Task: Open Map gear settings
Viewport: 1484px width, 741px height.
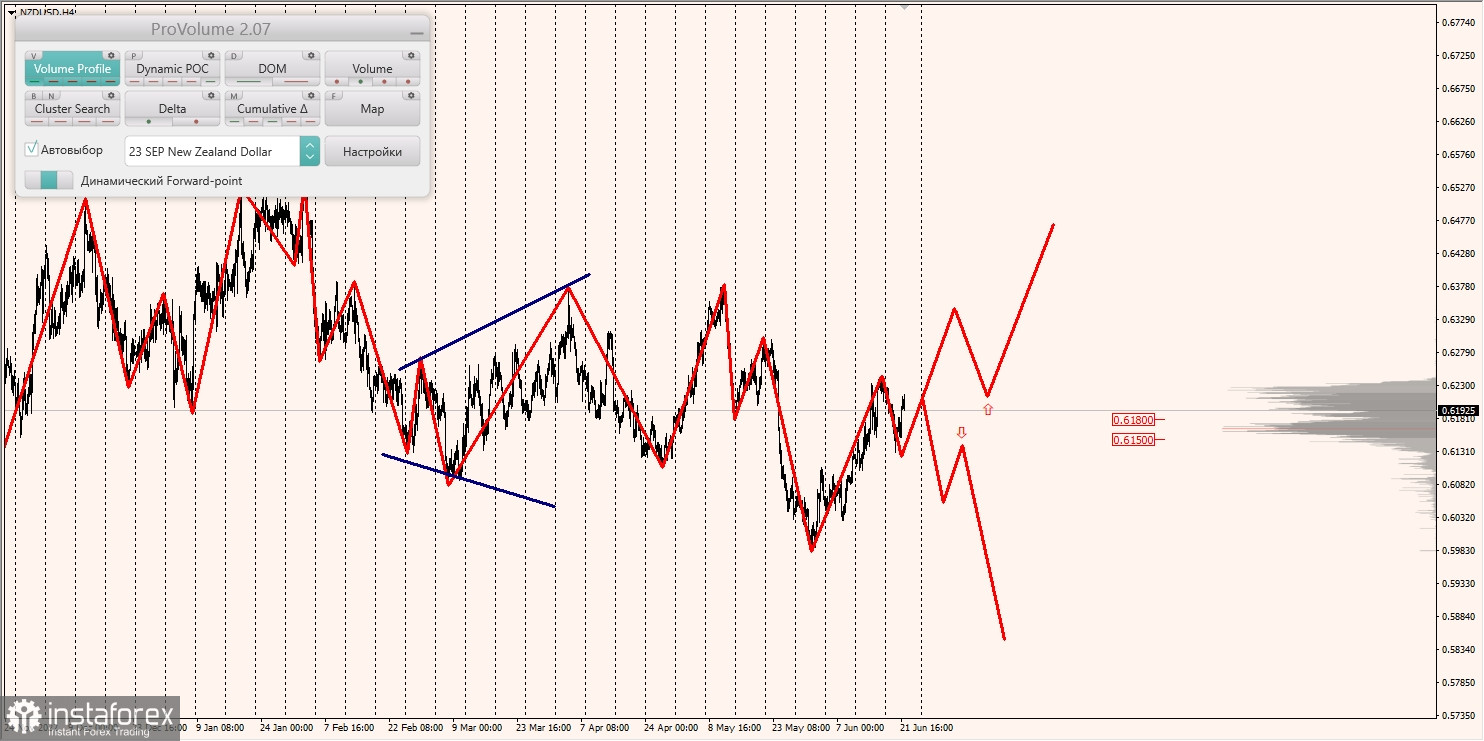Action: tap(411, 95)
